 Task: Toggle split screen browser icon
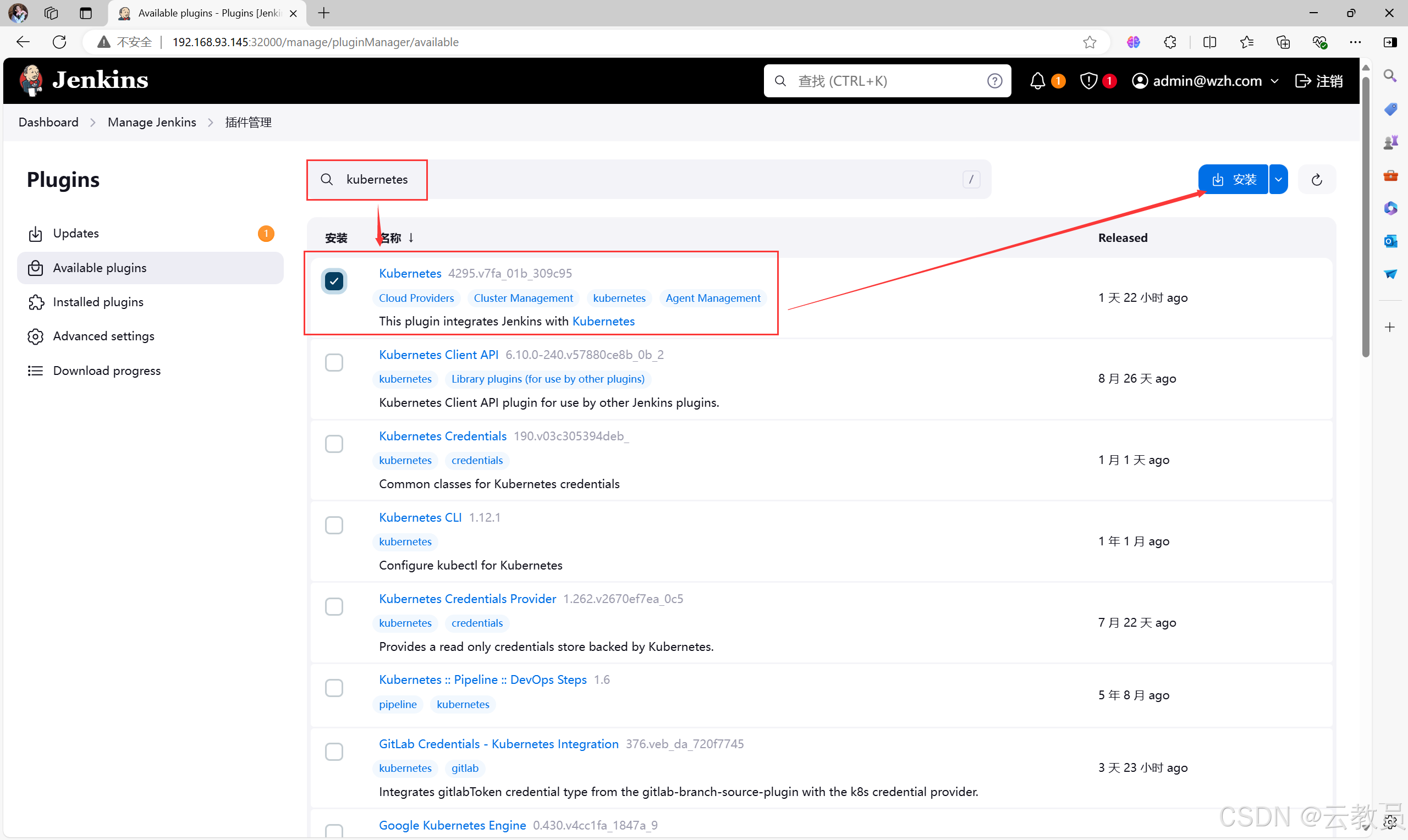pyautogui.click(x=1210, y=42)
